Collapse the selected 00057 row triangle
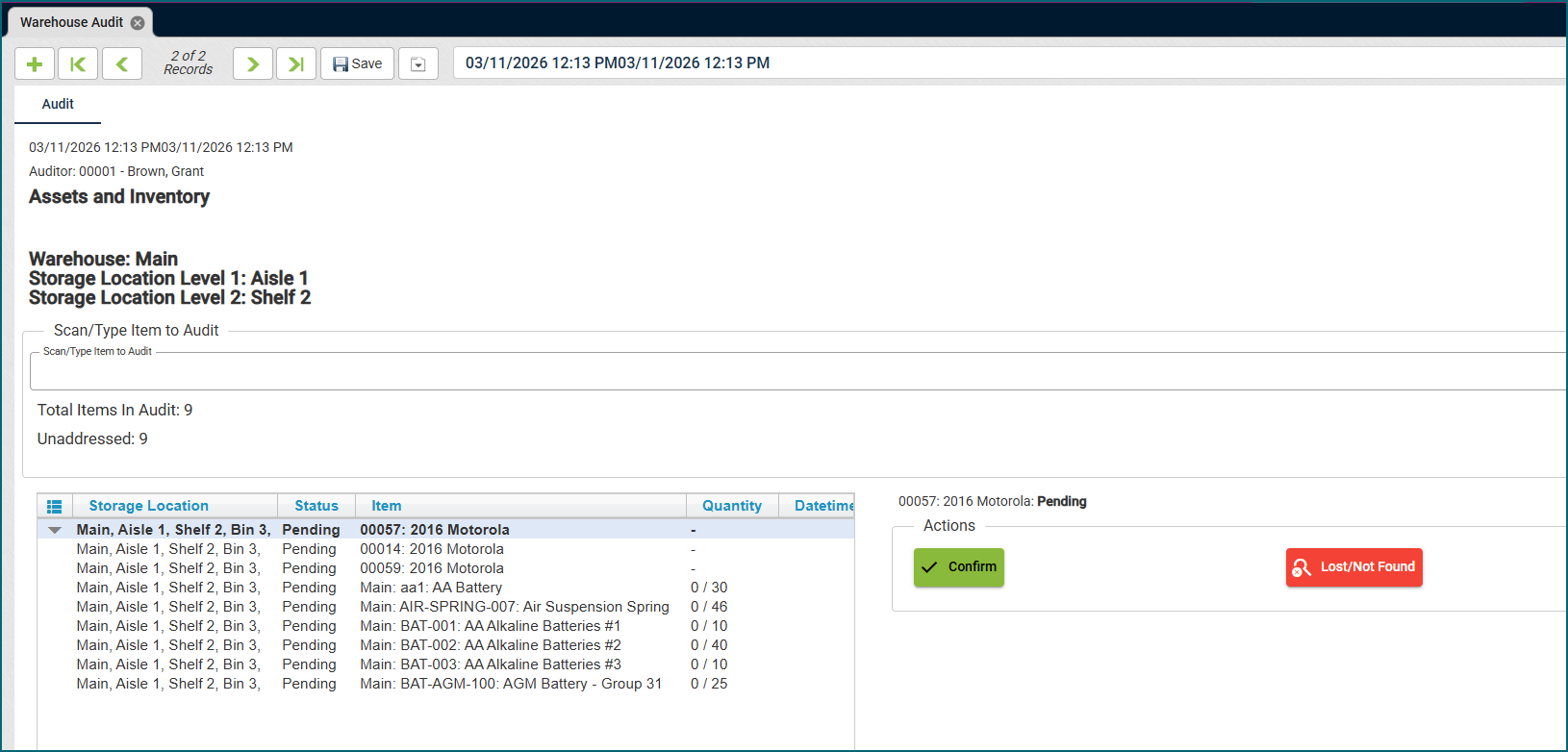1568x752 pixels. pos(55,530)
